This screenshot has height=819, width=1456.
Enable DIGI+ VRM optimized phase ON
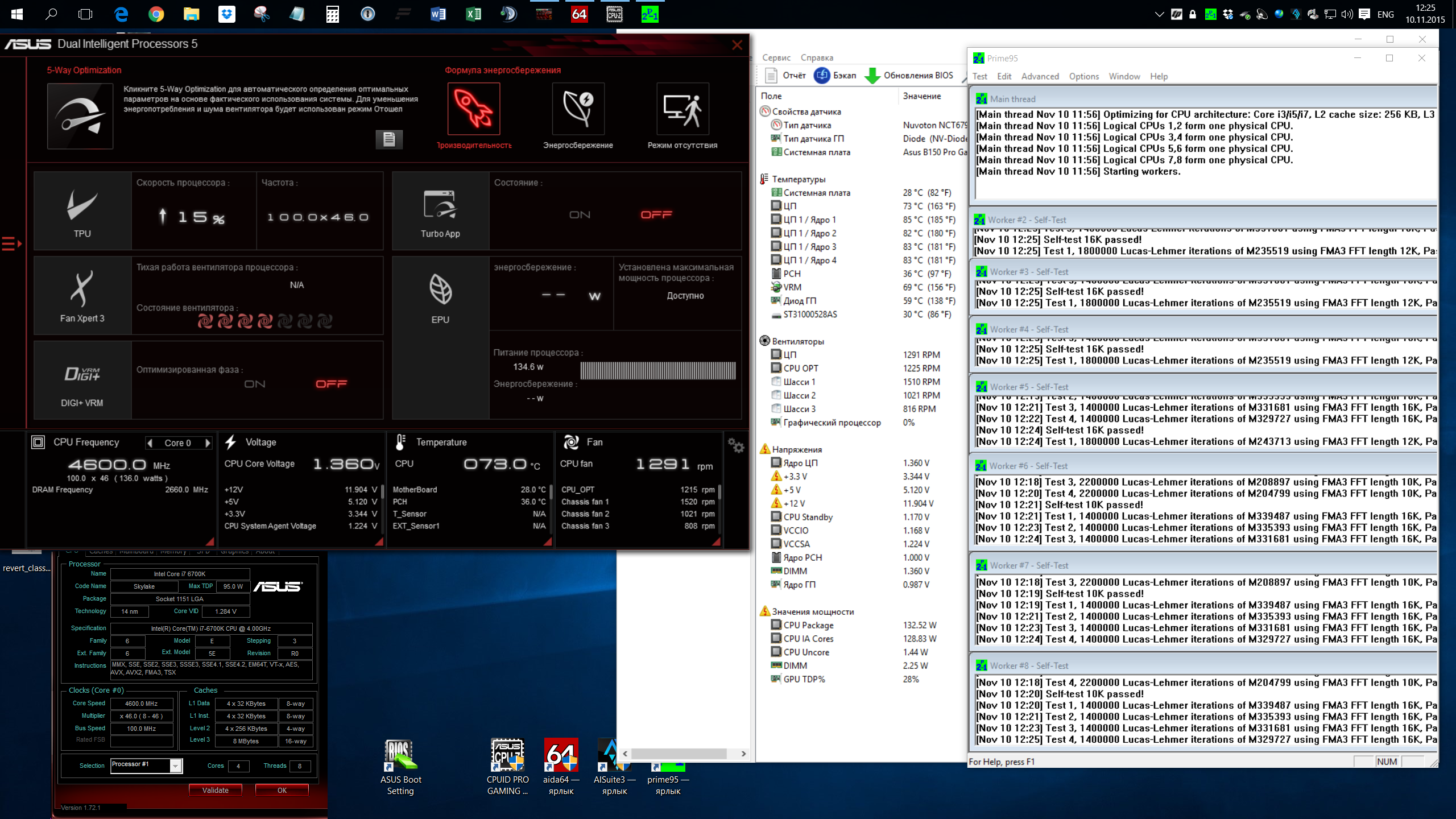(x=254, y=384)
